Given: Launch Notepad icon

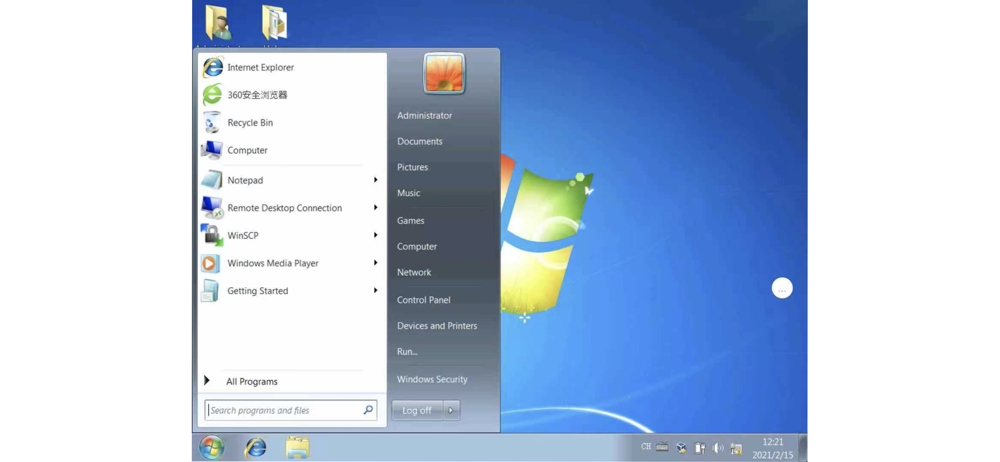Looking at the screenshot, I should [212, 181].
